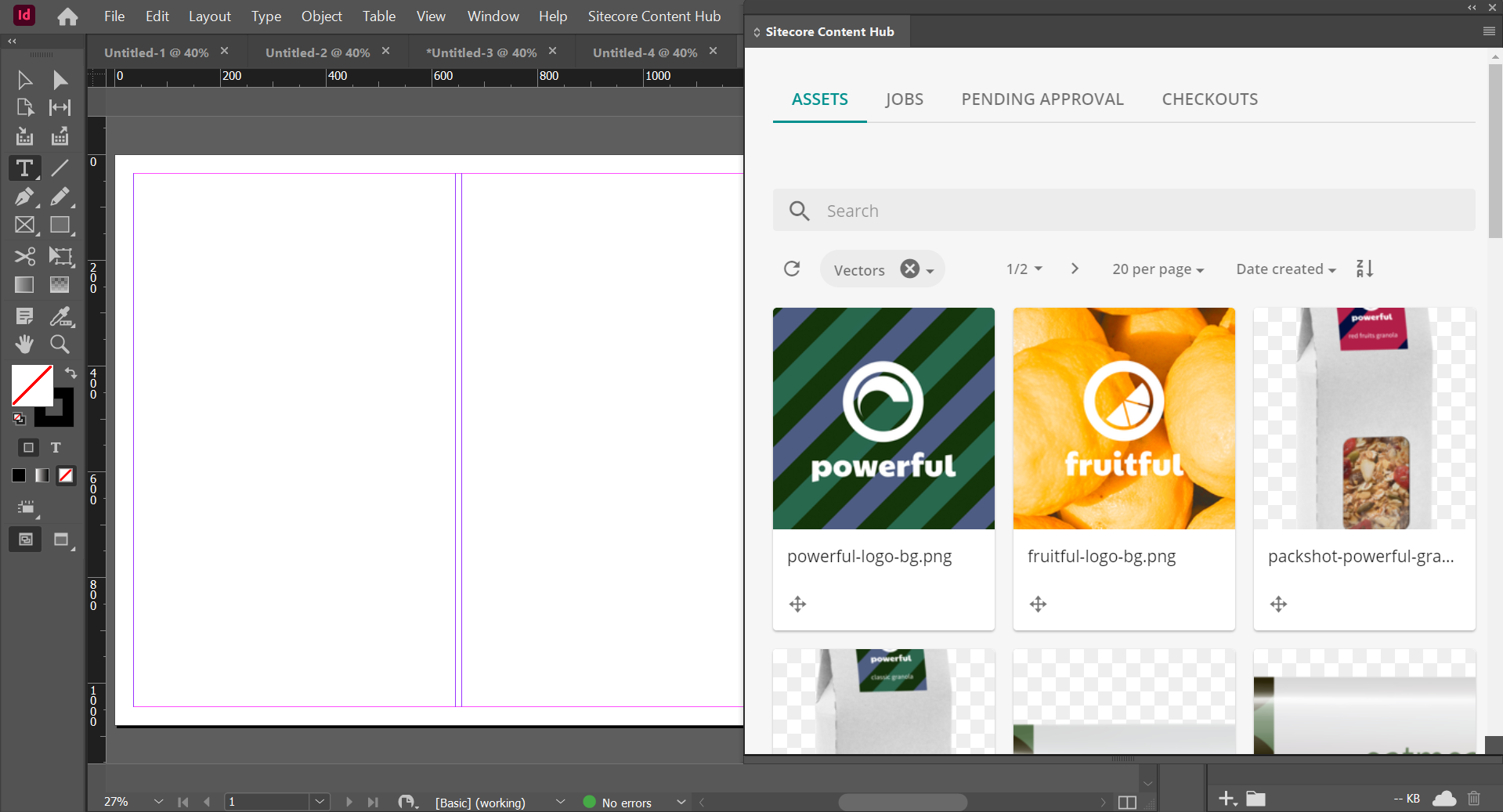Pick the Hand tool

(x=24, y=345)
